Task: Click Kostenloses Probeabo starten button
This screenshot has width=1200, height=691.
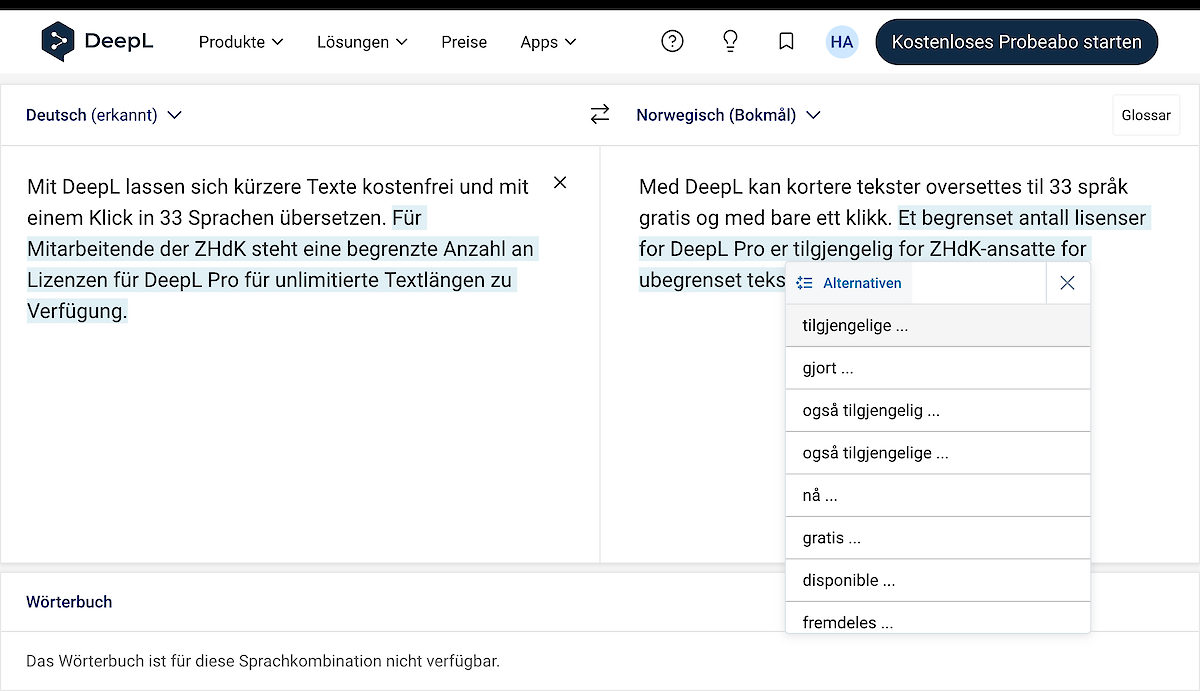Action: (x=1016, y=42)
